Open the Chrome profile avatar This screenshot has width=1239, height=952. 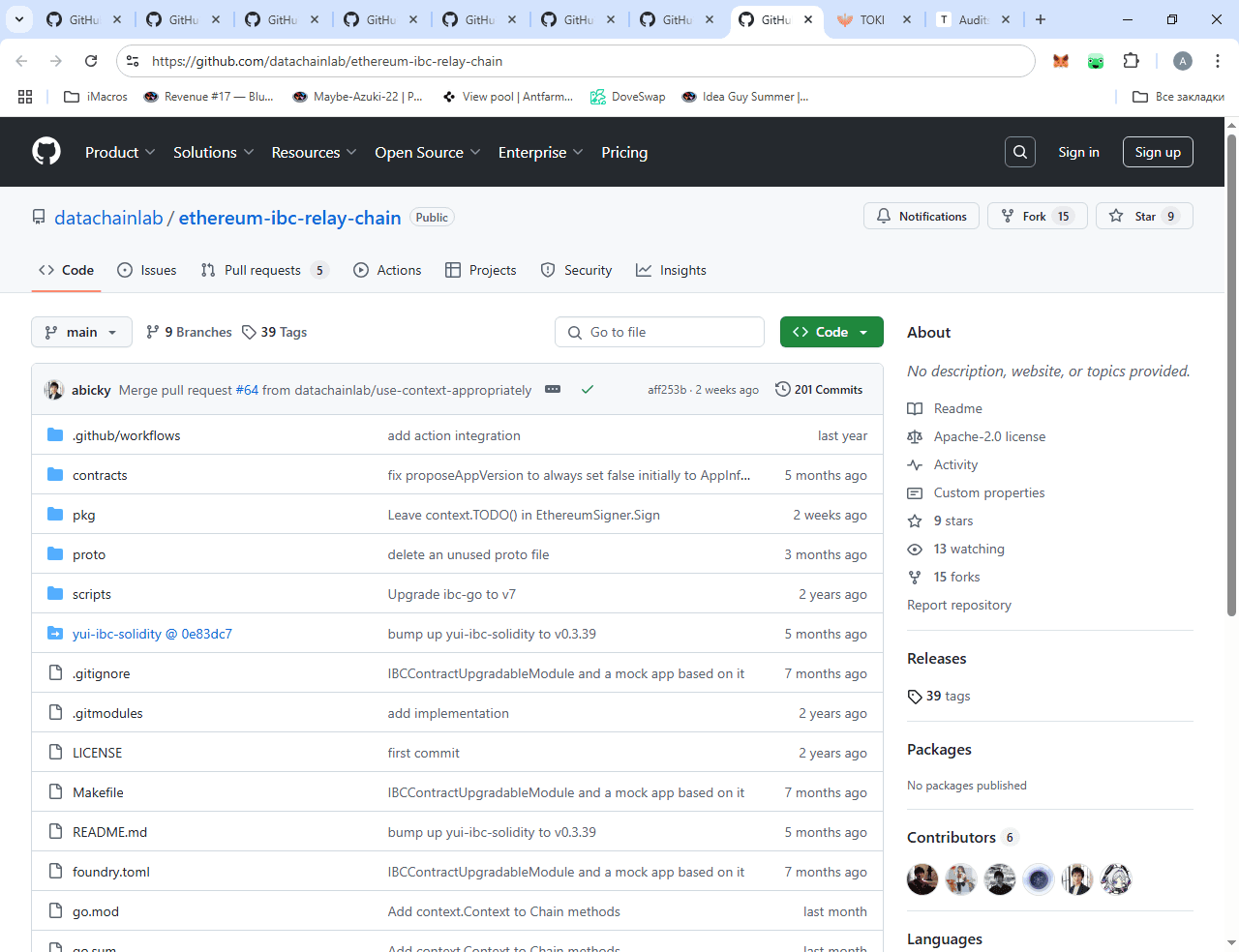coord(1183,61)
